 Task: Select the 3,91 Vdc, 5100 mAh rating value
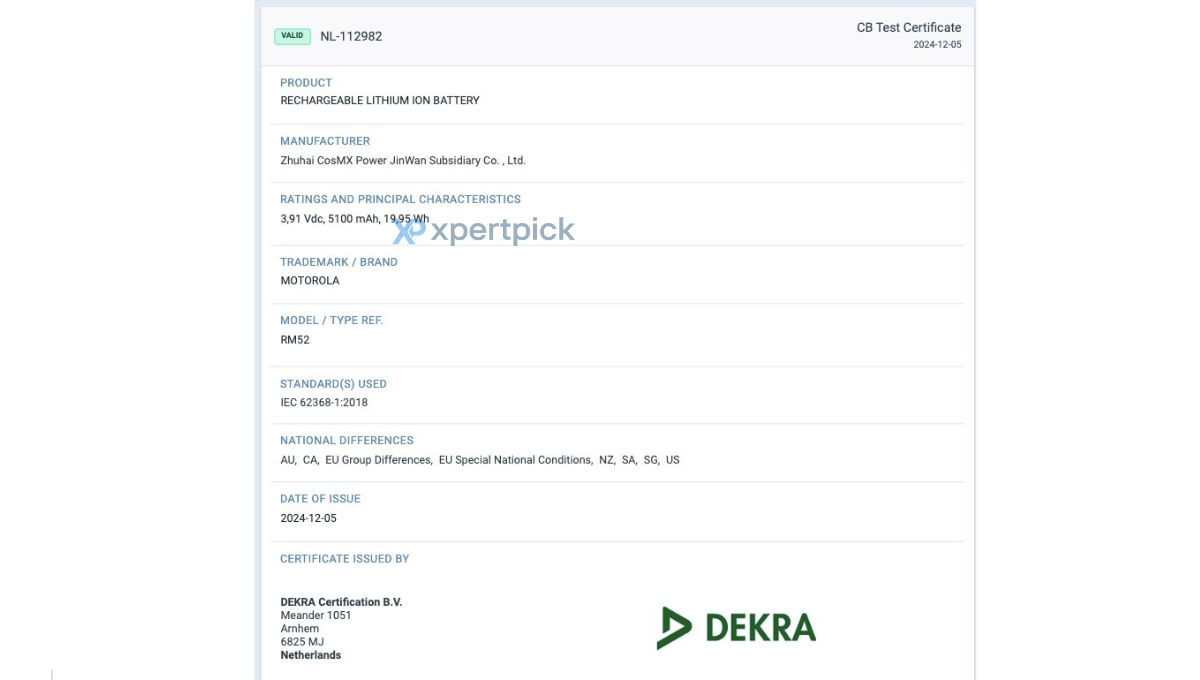tap(355, 219)
